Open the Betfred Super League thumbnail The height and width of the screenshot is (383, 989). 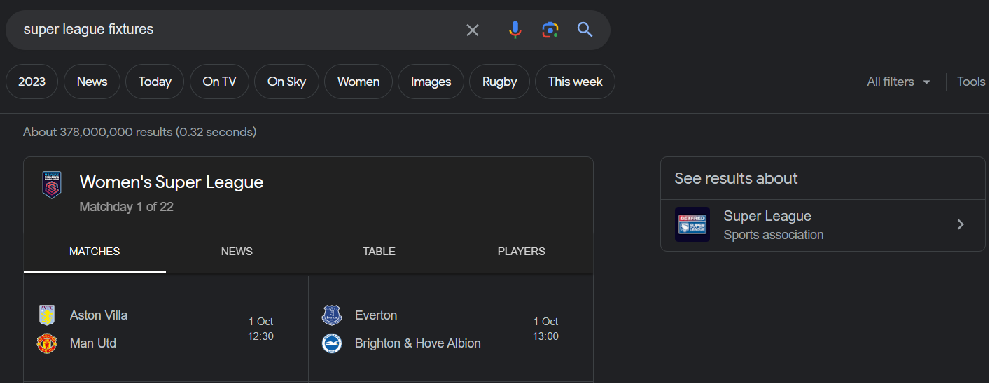(692, 225)
